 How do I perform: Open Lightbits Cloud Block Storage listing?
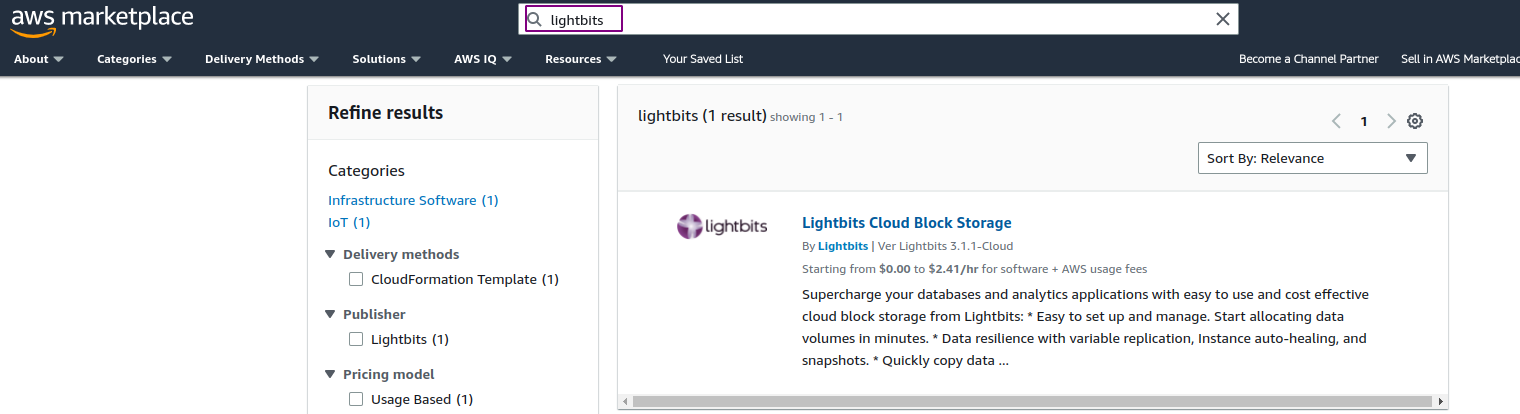point(907,223)
